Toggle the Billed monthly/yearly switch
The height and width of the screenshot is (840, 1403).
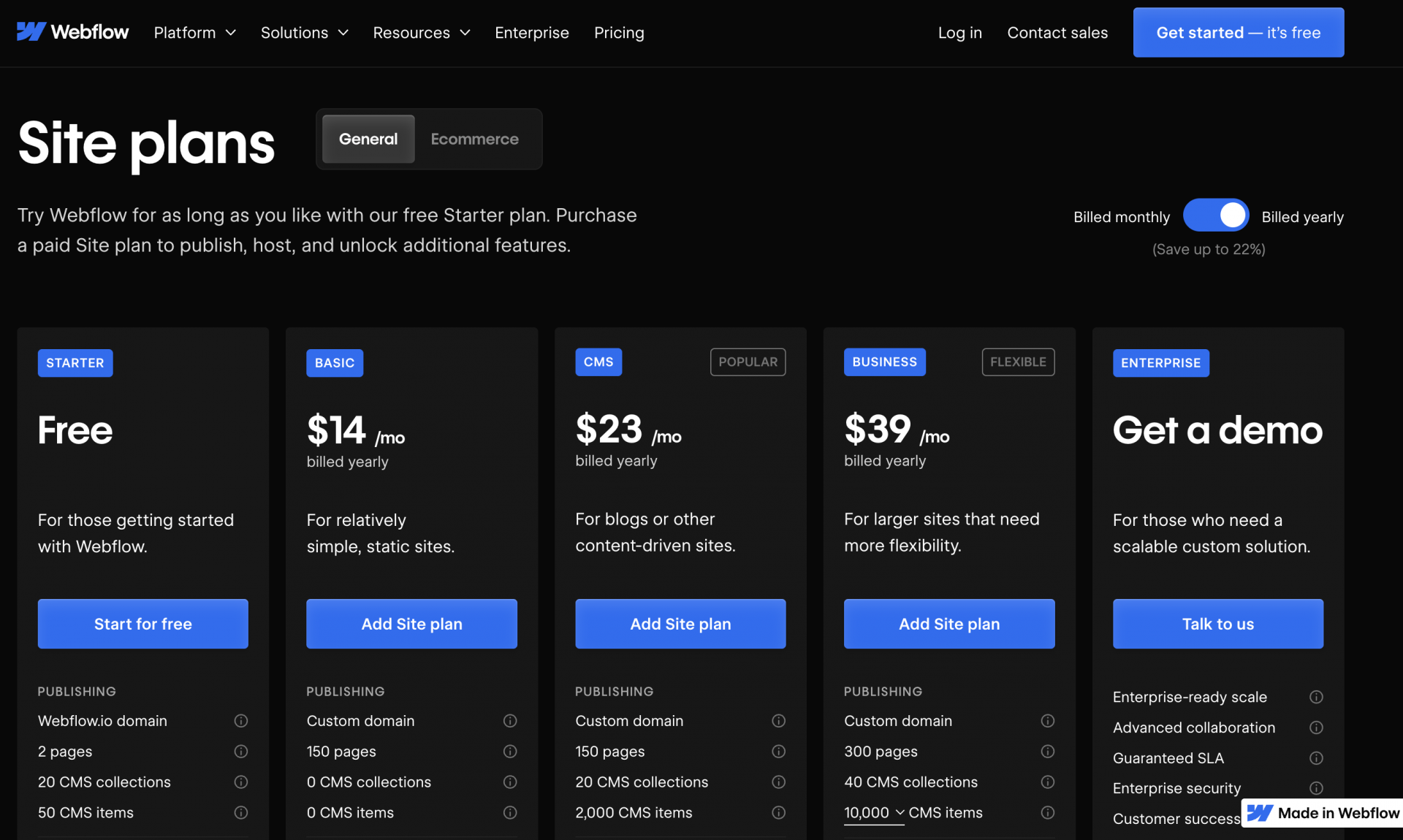1216,215
